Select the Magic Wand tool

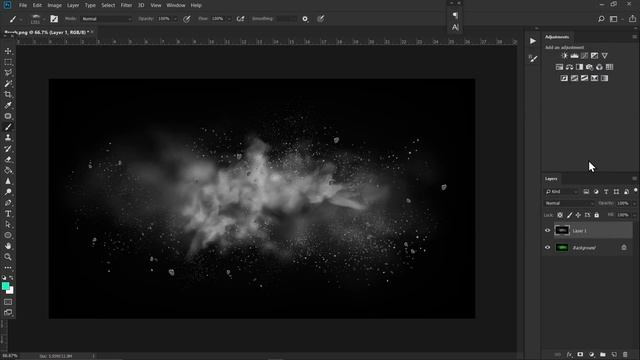[x=8, y=84]
